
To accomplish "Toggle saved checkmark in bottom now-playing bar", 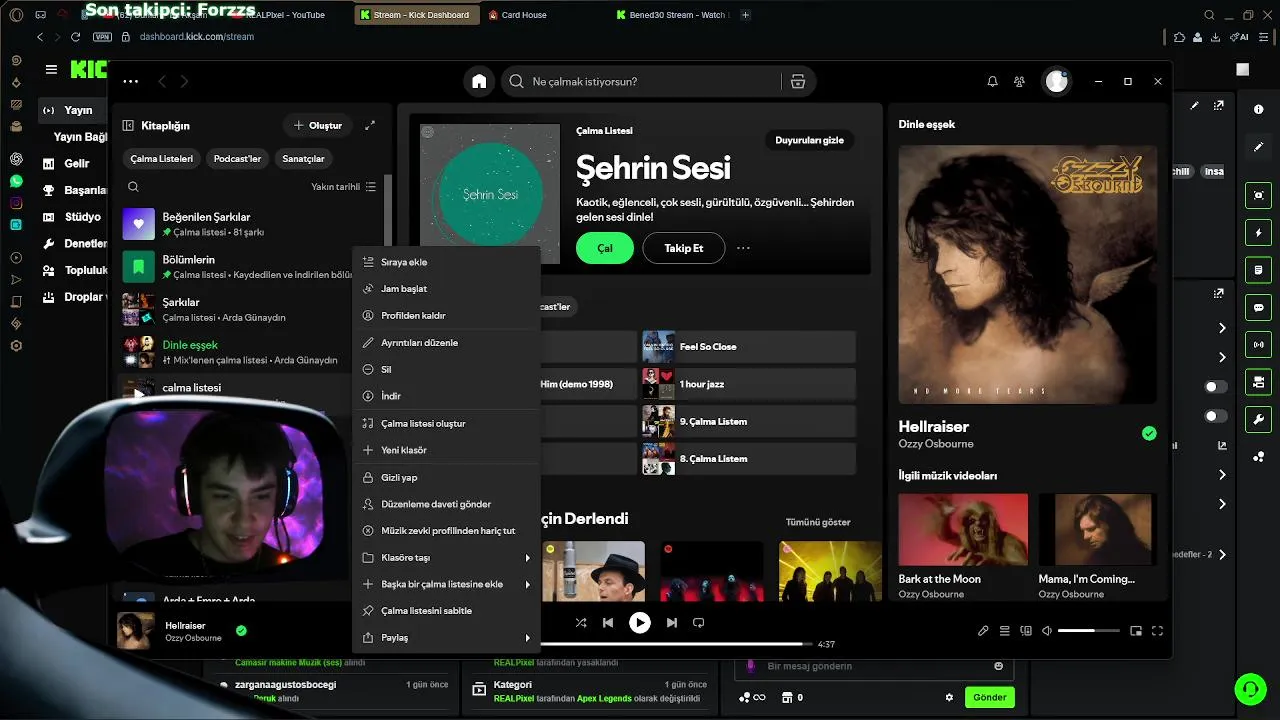I will (x=241, y=630).
